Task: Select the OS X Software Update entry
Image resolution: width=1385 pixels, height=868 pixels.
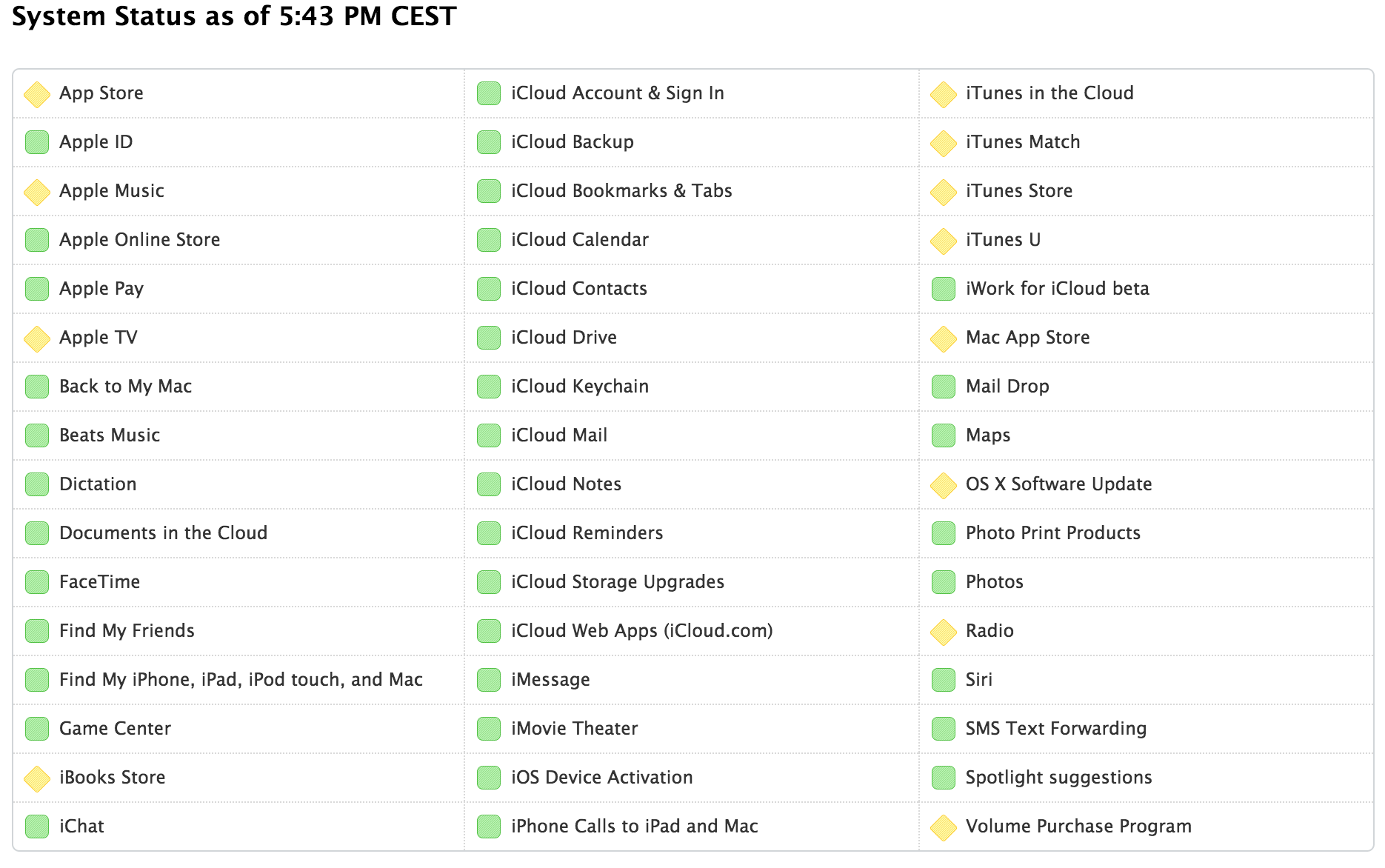Action: pos(1058,484)
